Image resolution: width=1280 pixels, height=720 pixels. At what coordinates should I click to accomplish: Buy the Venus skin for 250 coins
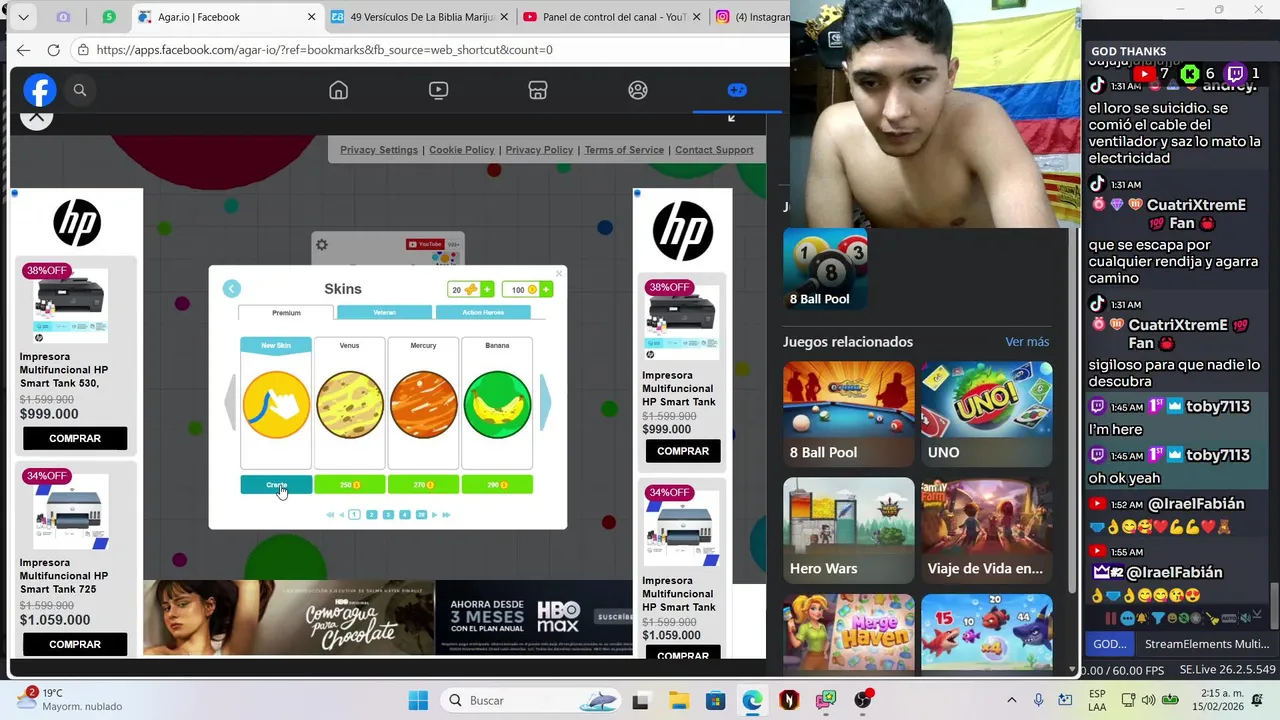tap(349, 485)
